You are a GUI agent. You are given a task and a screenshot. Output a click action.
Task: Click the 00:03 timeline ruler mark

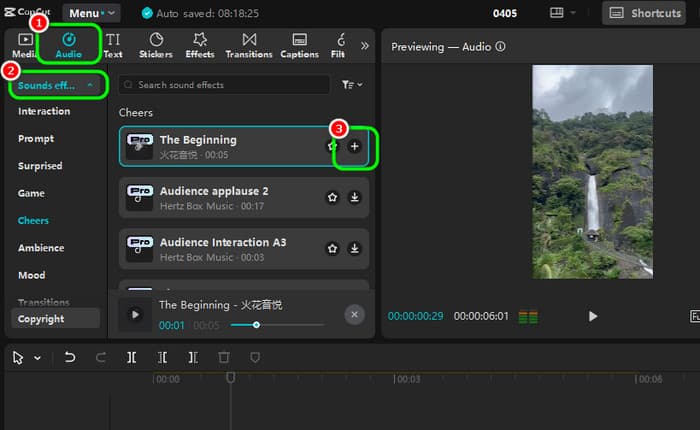(408, 379)
